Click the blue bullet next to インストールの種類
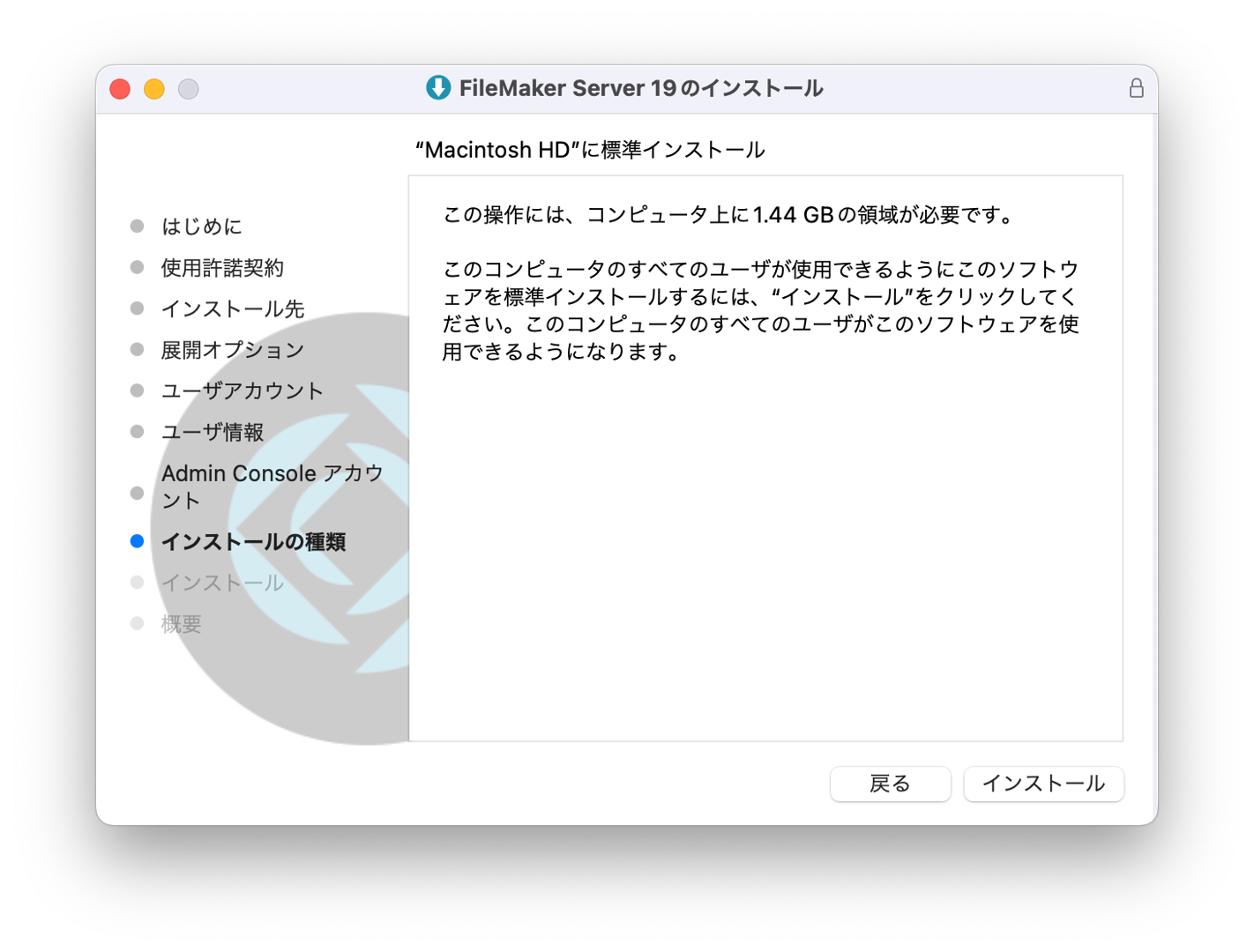This screenshot has height=952, width=1254. tap(137, 541)
